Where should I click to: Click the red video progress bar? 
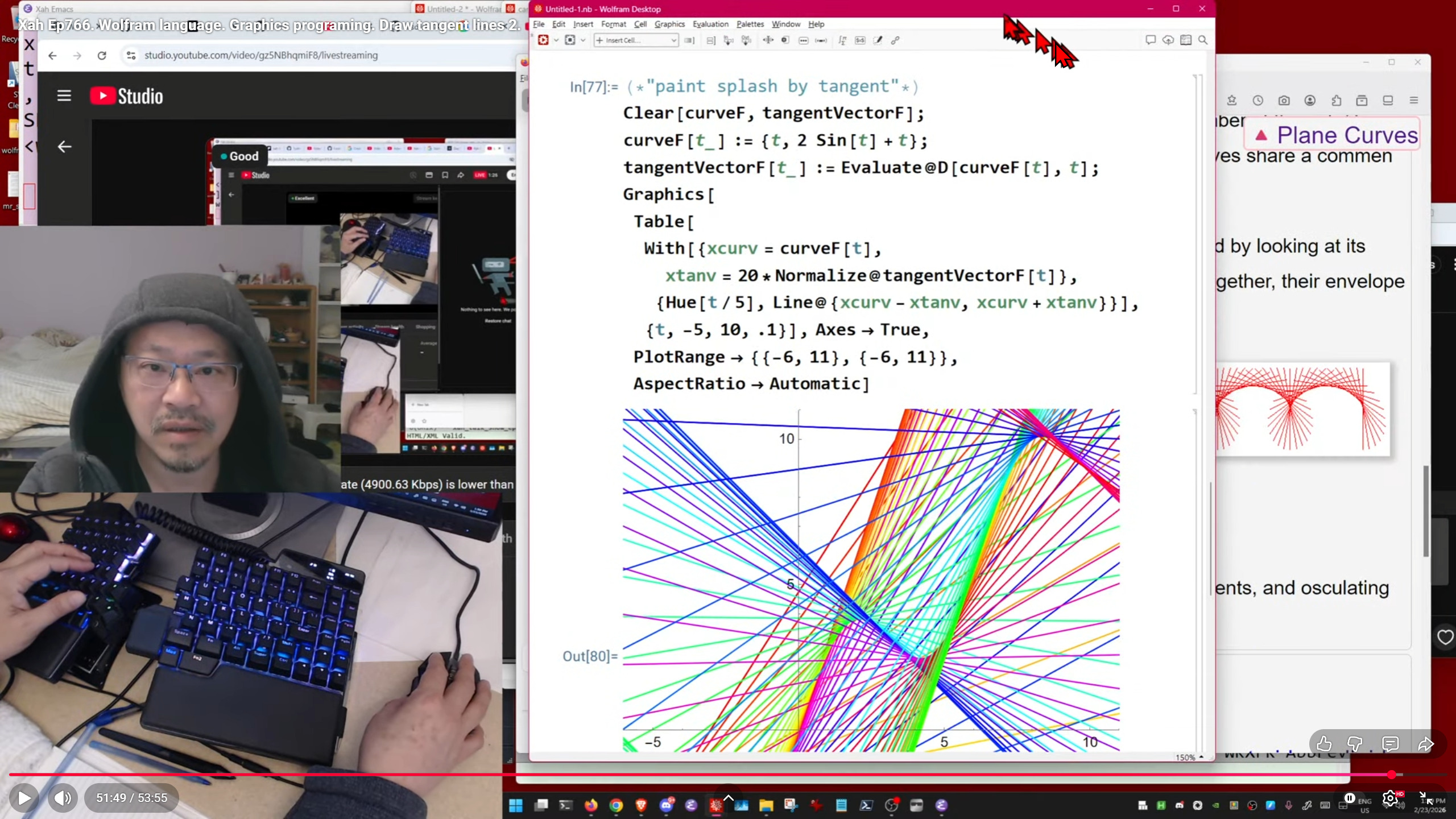(682, 775)
